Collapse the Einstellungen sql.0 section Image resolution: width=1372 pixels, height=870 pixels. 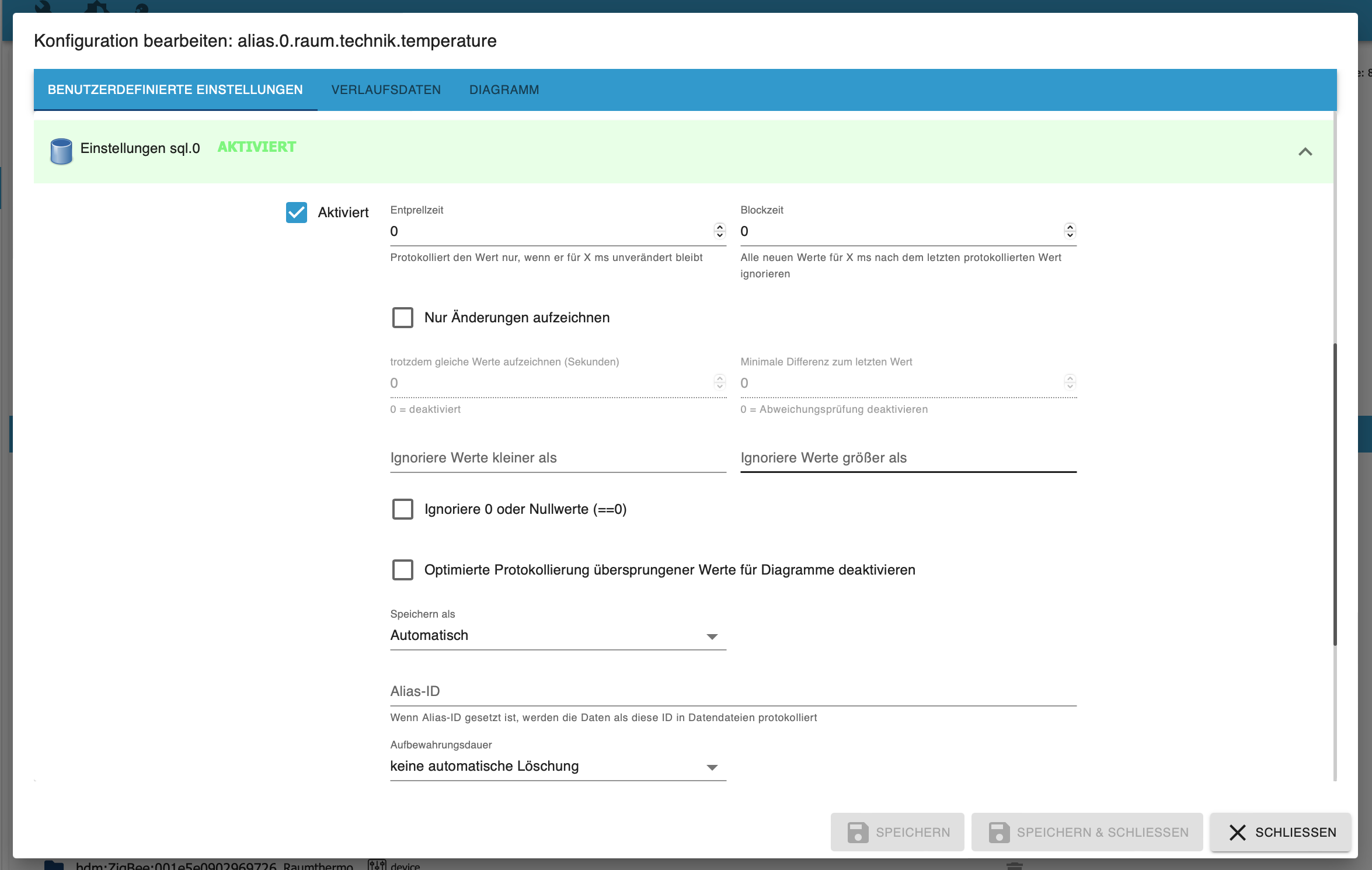1305,152
